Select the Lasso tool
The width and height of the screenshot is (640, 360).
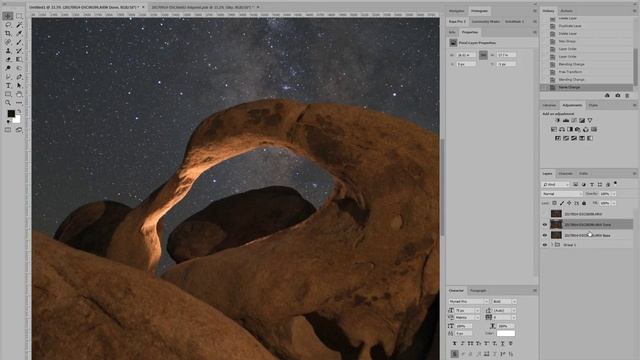click(x=8, y=25)
